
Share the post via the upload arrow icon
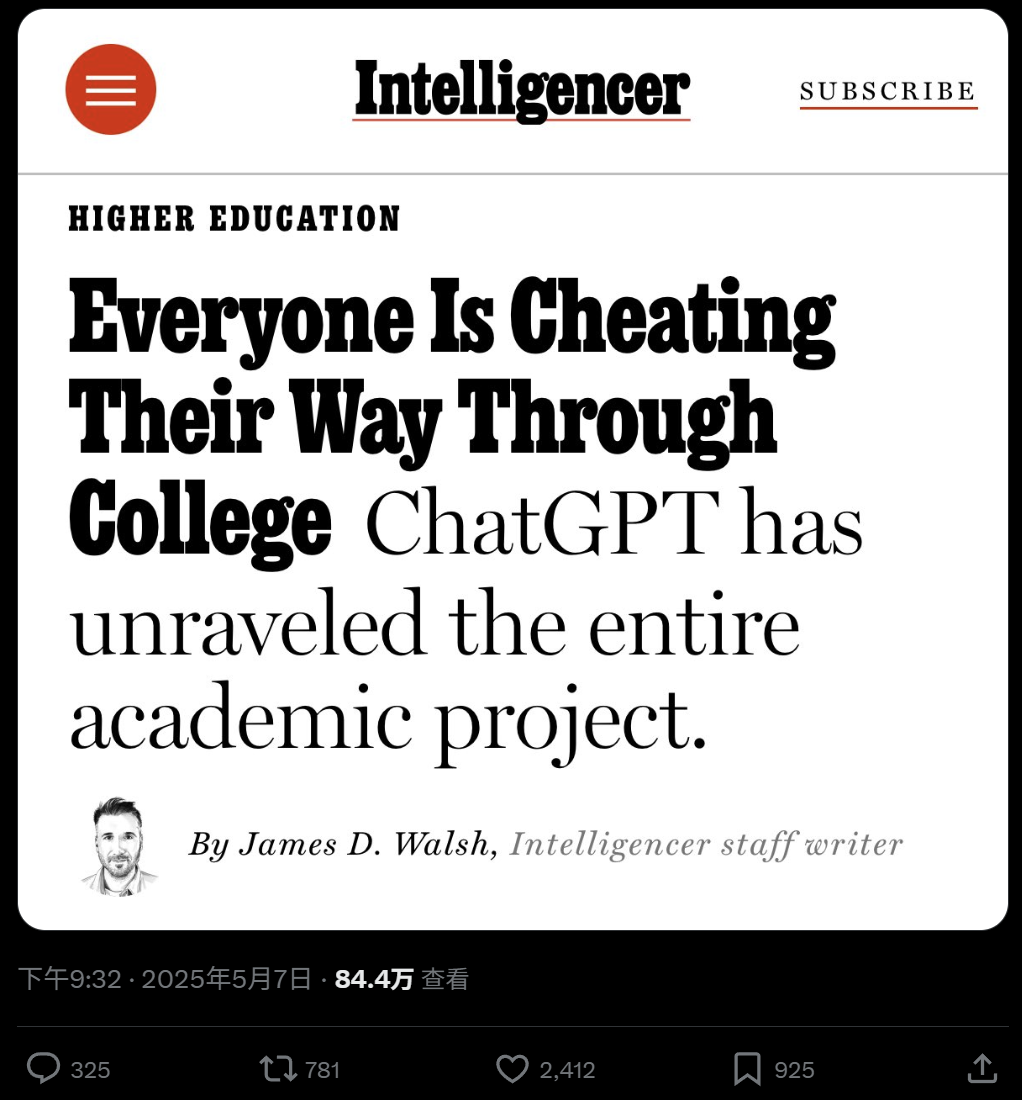982,1069
